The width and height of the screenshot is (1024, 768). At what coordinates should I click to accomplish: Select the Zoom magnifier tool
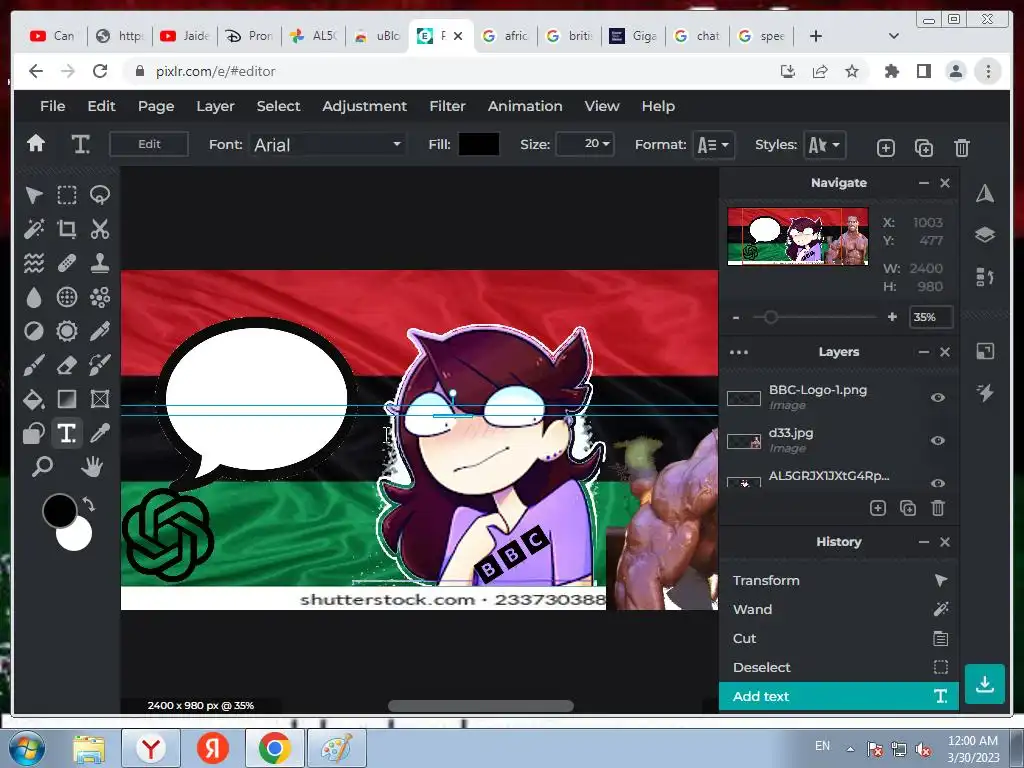pyautogui.click(x=42, y=466)
